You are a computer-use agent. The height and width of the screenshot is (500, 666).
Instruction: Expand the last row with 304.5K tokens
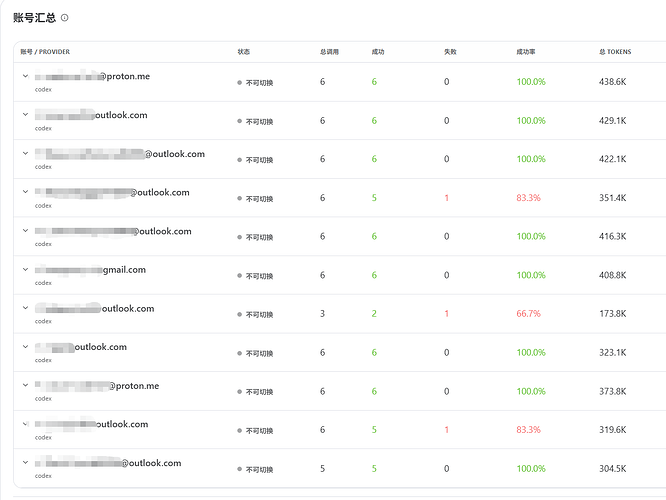(x=25, y=463)
